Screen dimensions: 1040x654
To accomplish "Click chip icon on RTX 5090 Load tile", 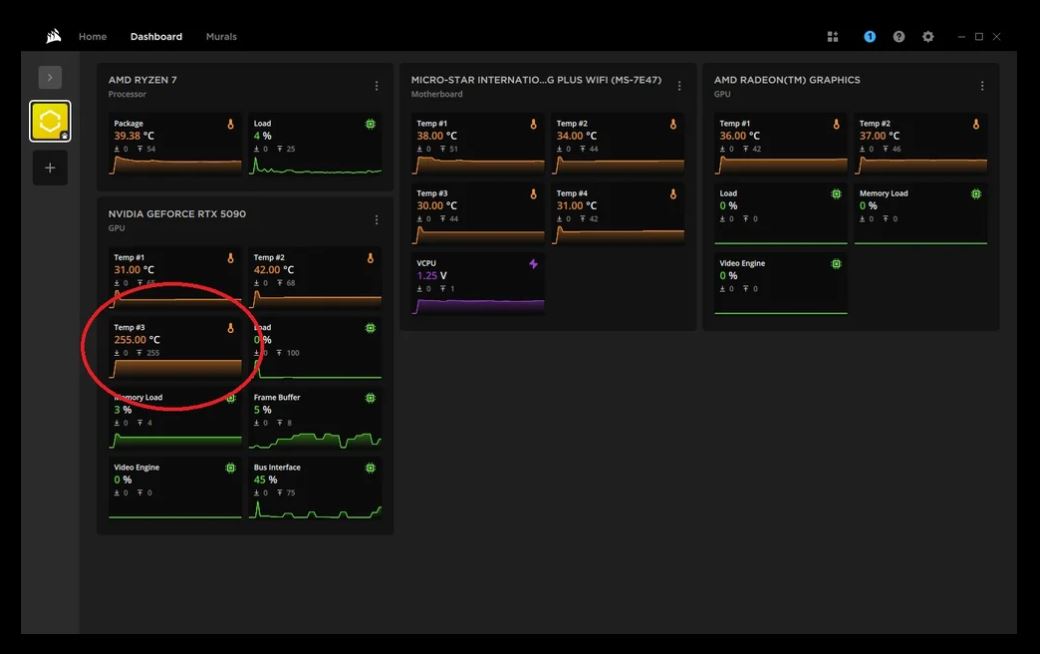I will (370, 328).
